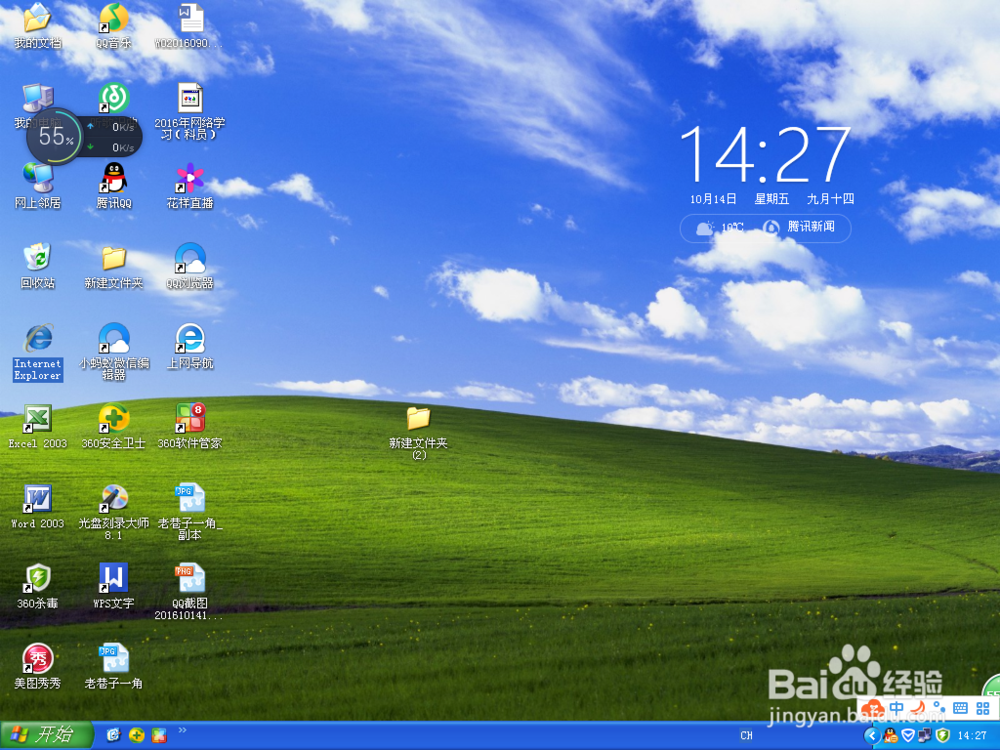Expand the quick launch overflow chevron
This screenshot has height=750, width=1000.
182,730
